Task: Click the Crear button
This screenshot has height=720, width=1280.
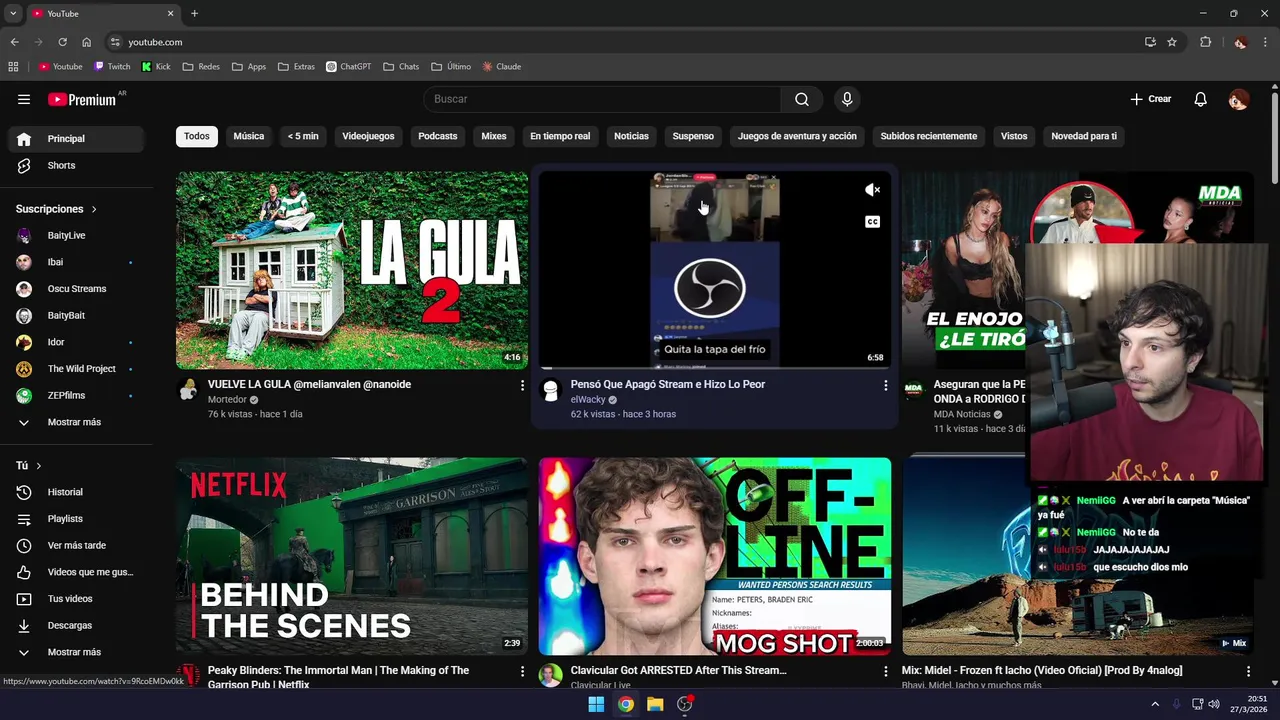Action: click(x=1151, y=99)
